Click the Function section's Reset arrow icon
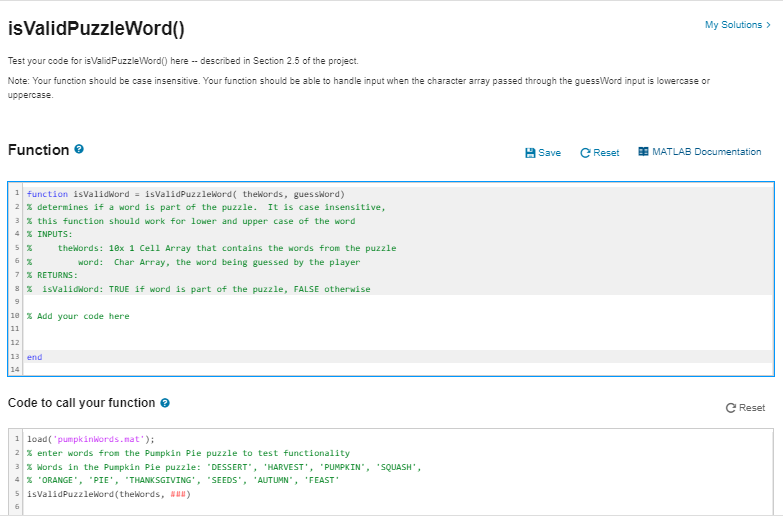 tap(585, 153)
